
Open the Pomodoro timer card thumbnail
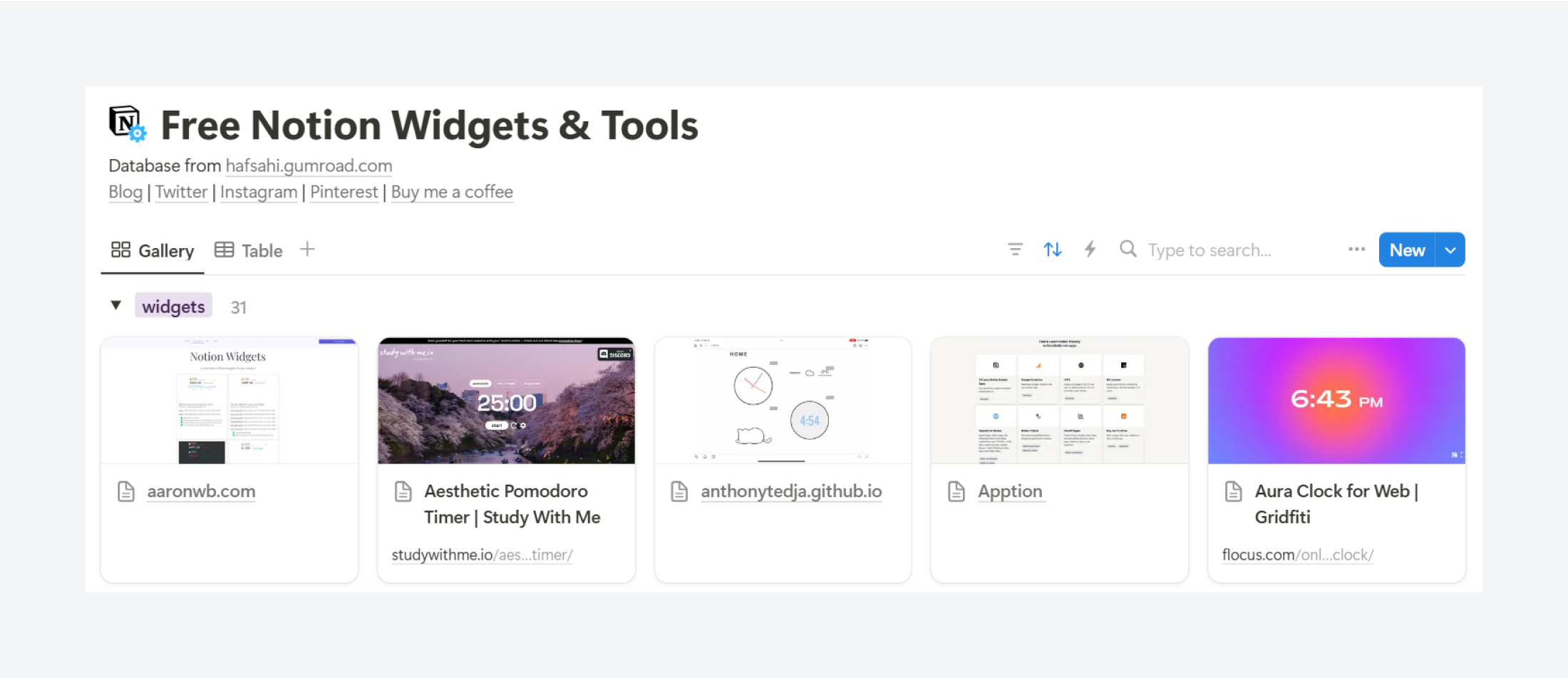[506, 401]
